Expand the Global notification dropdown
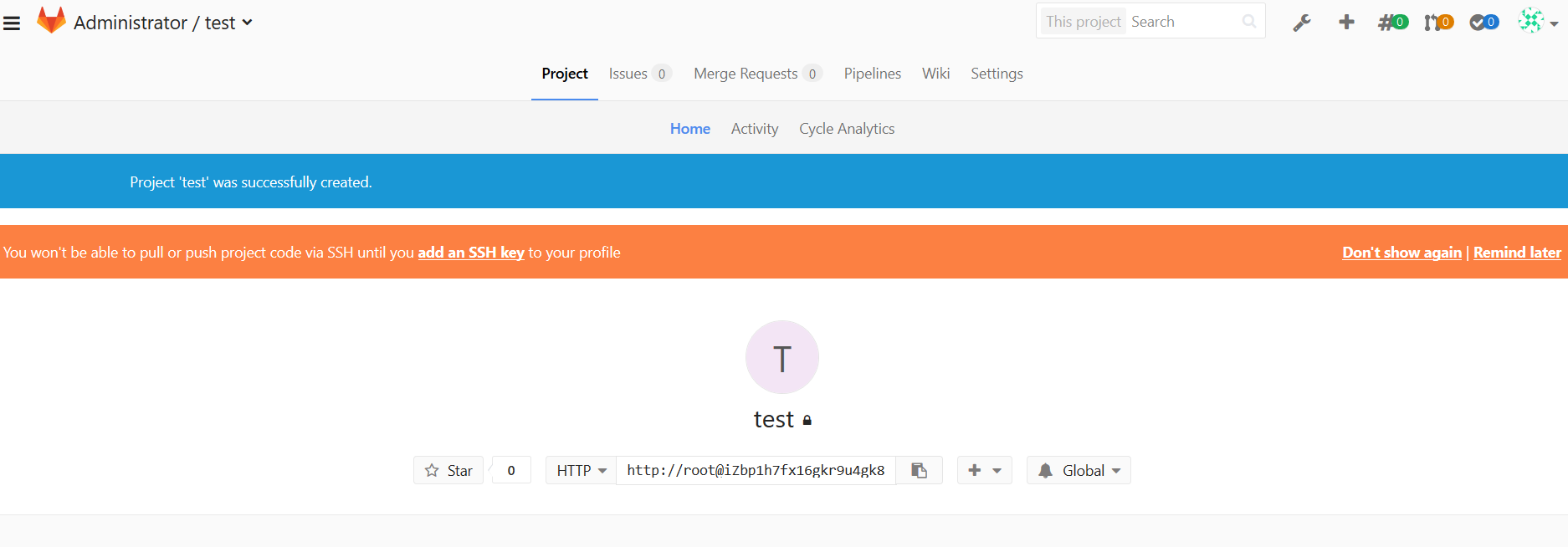1568x547 pixels. 1079,470
